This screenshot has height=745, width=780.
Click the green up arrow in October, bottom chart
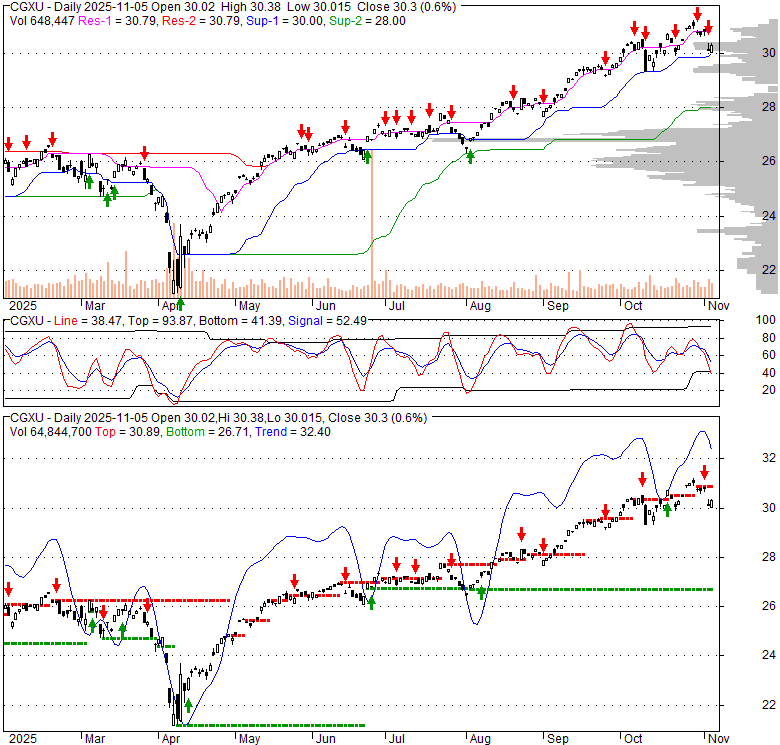667,510
